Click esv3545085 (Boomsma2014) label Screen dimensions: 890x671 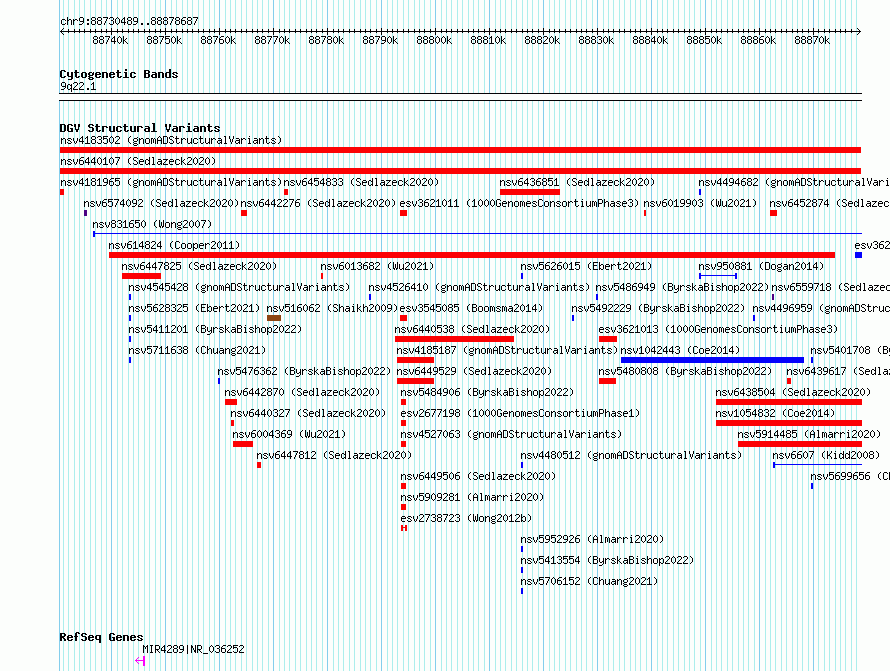(x=472, y=308)
